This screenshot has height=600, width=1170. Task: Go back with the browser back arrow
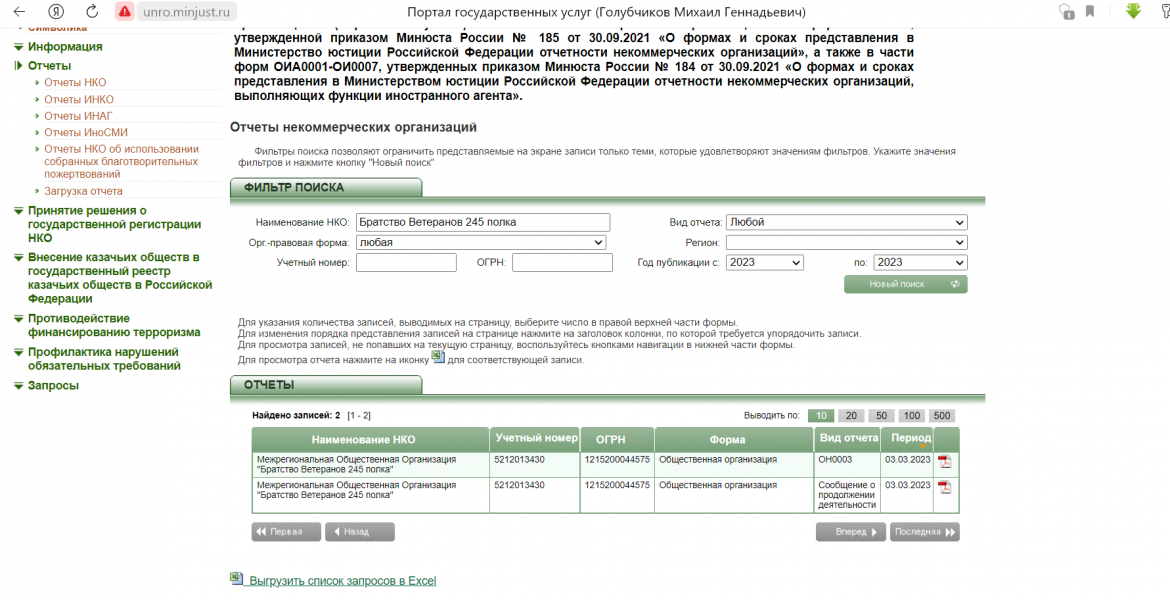click(19, 12)
